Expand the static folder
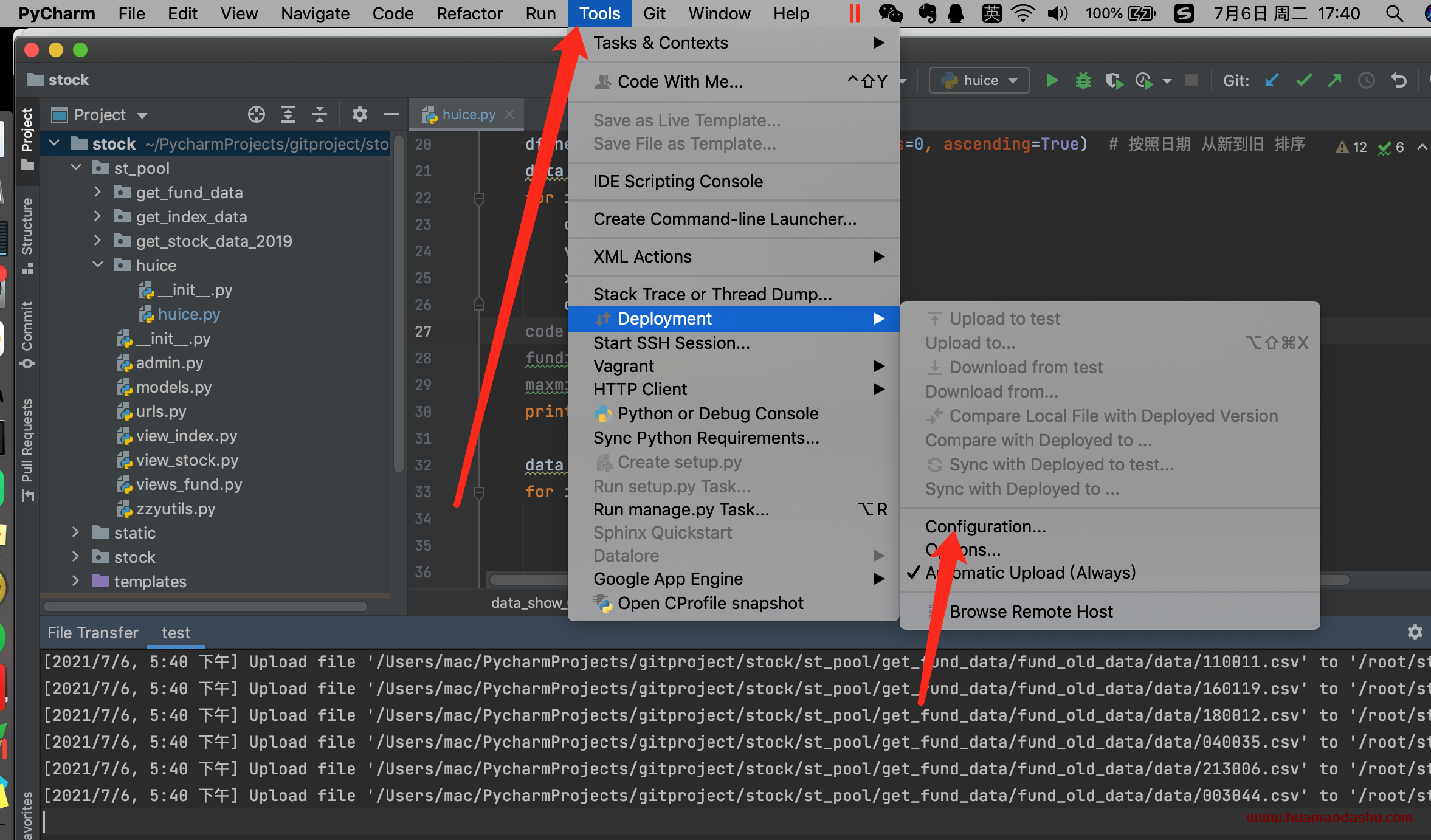This screenshot has width=1431, height=840. click(x=75, y=532)
